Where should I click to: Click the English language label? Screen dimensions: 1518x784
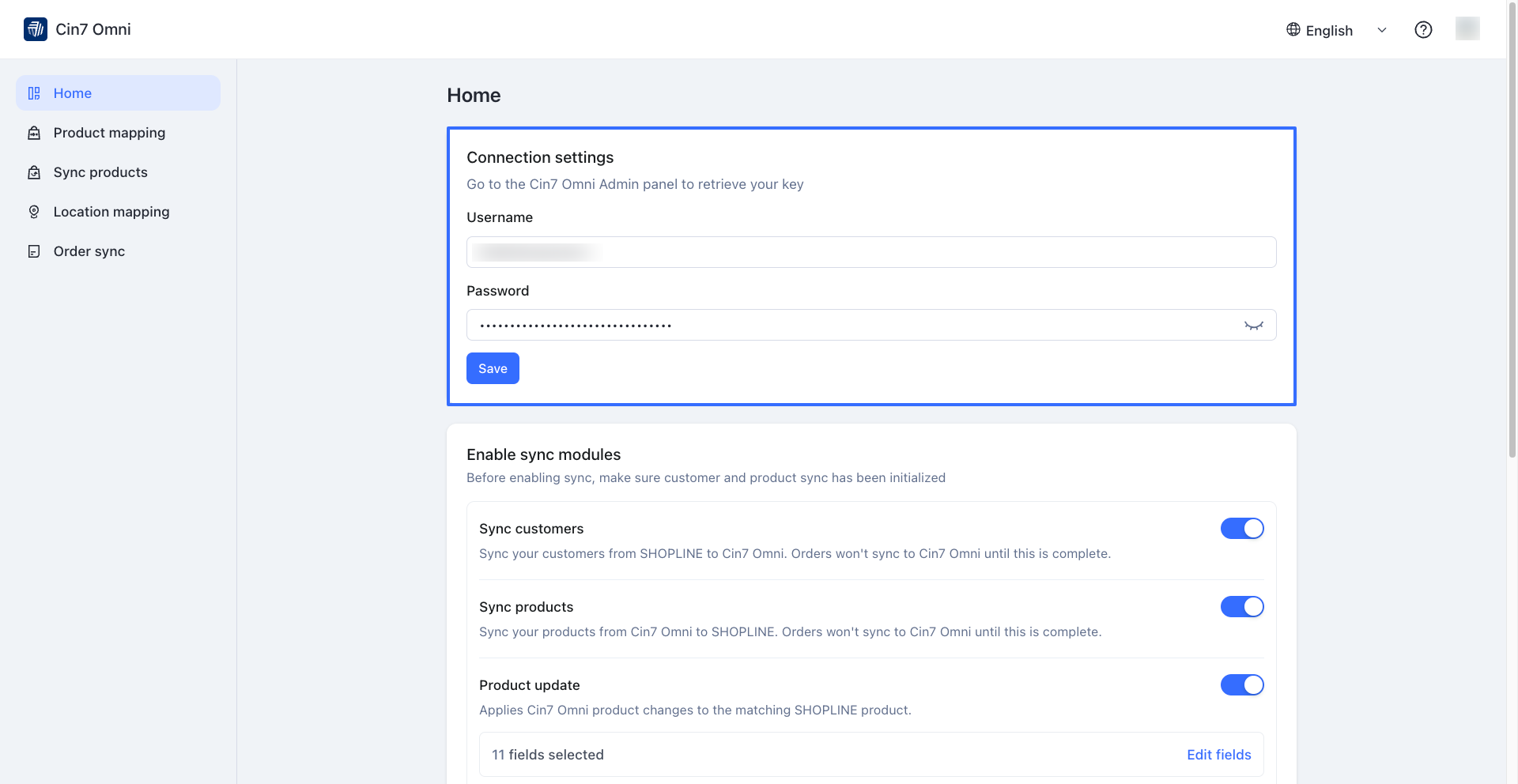pyautogui.click(x=1329, y=30)
